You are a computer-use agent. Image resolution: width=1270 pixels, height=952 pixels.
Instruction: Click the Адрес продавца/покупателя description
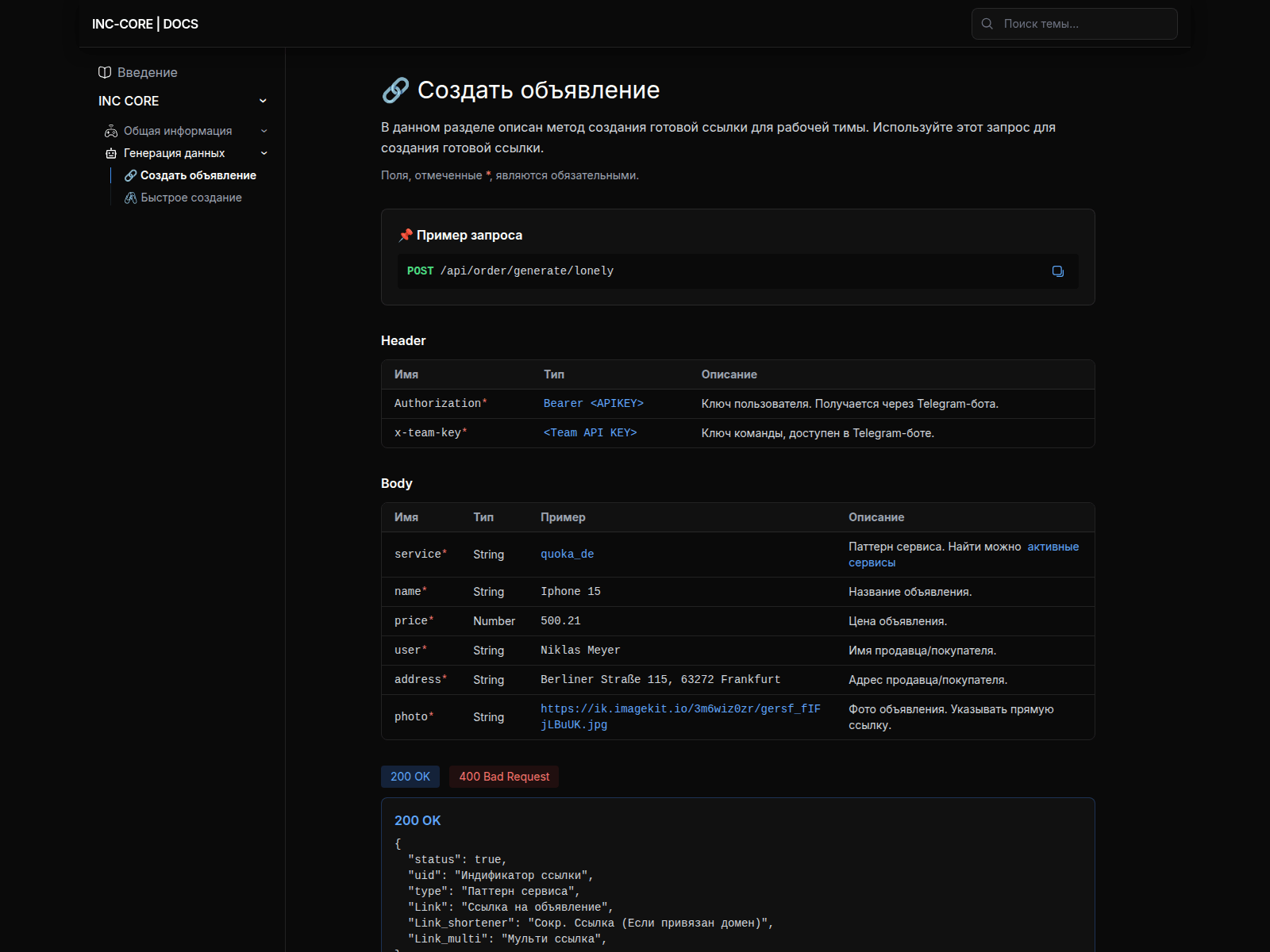click(928, 680)
